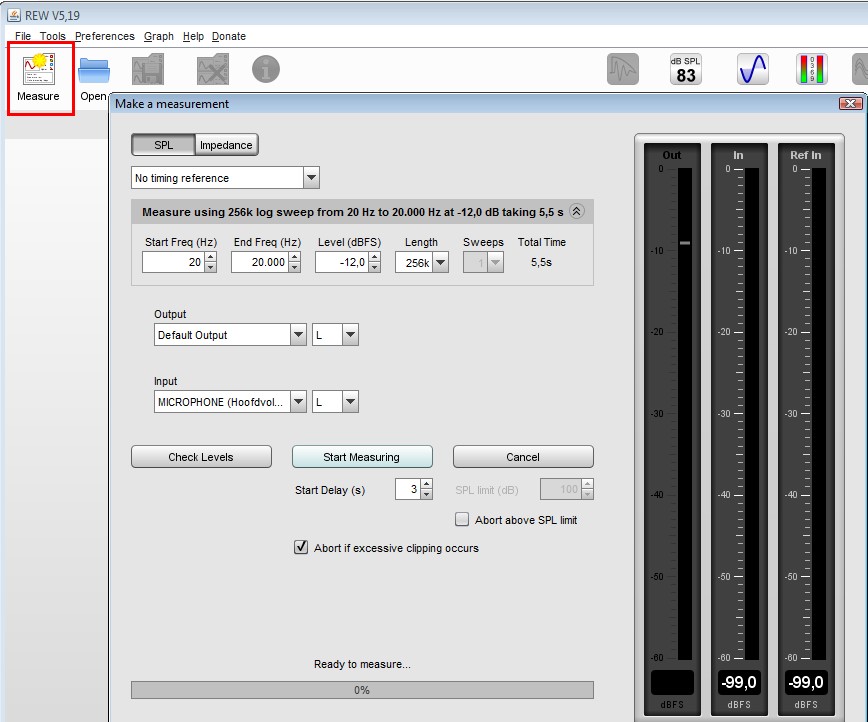
Task: Open the dB SPL 83 meter
Action: click(x=686, y=69)
